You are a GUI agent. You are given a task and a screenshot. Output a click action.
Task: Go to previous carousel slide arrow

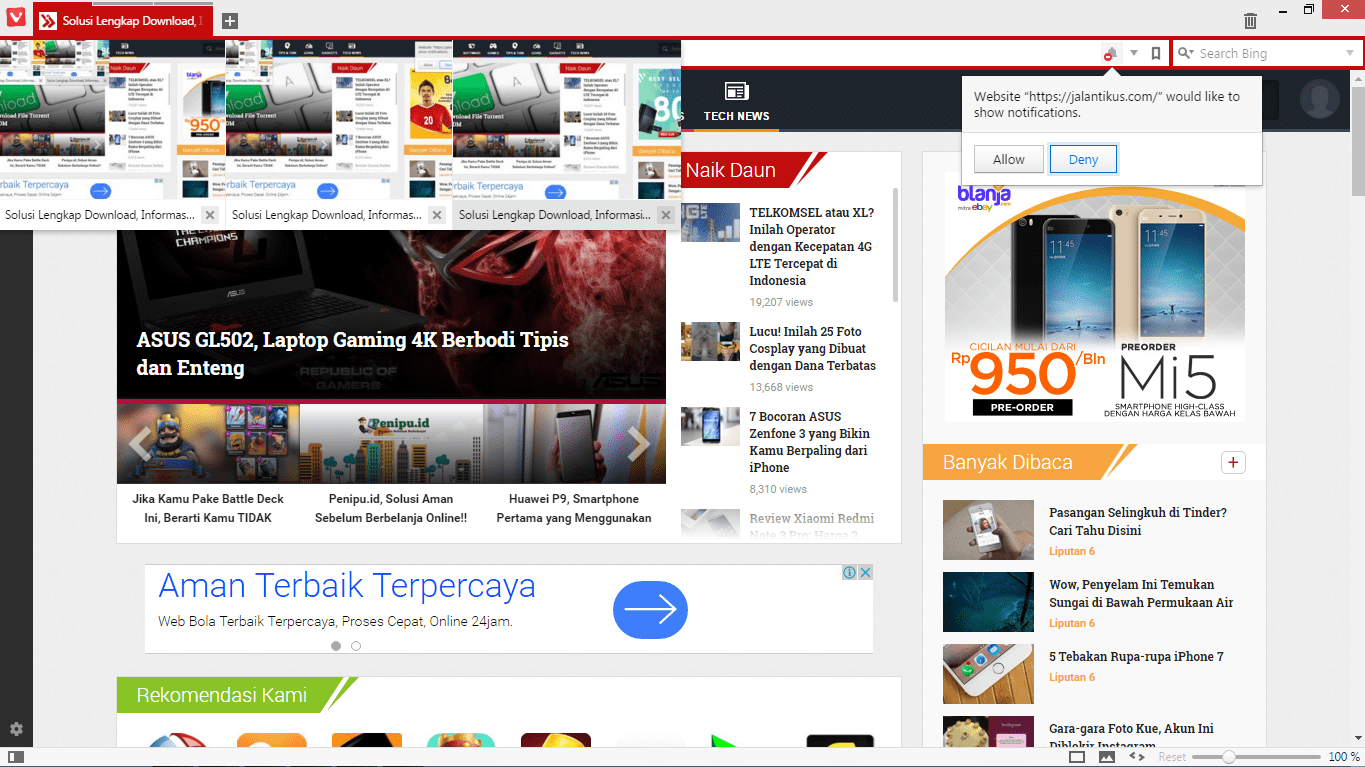click(141, 443)
